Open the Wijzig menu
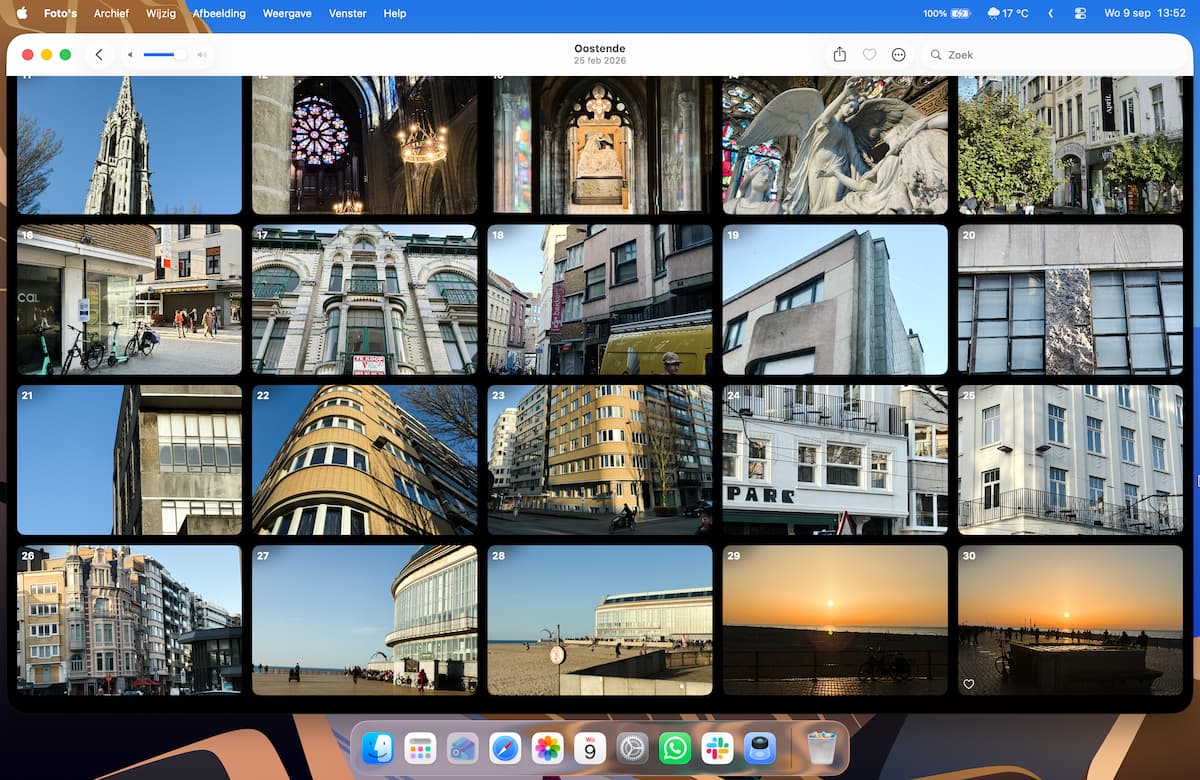 (160, 14)
